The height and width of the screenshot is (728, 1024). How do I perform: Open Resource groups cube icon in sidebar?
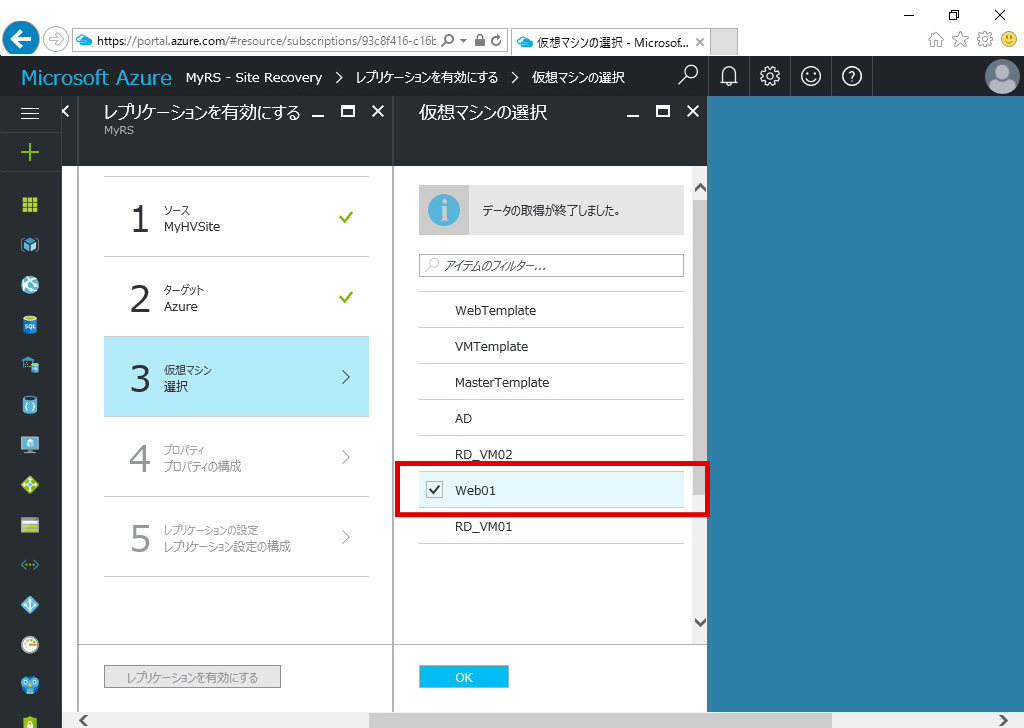[30, 245]
